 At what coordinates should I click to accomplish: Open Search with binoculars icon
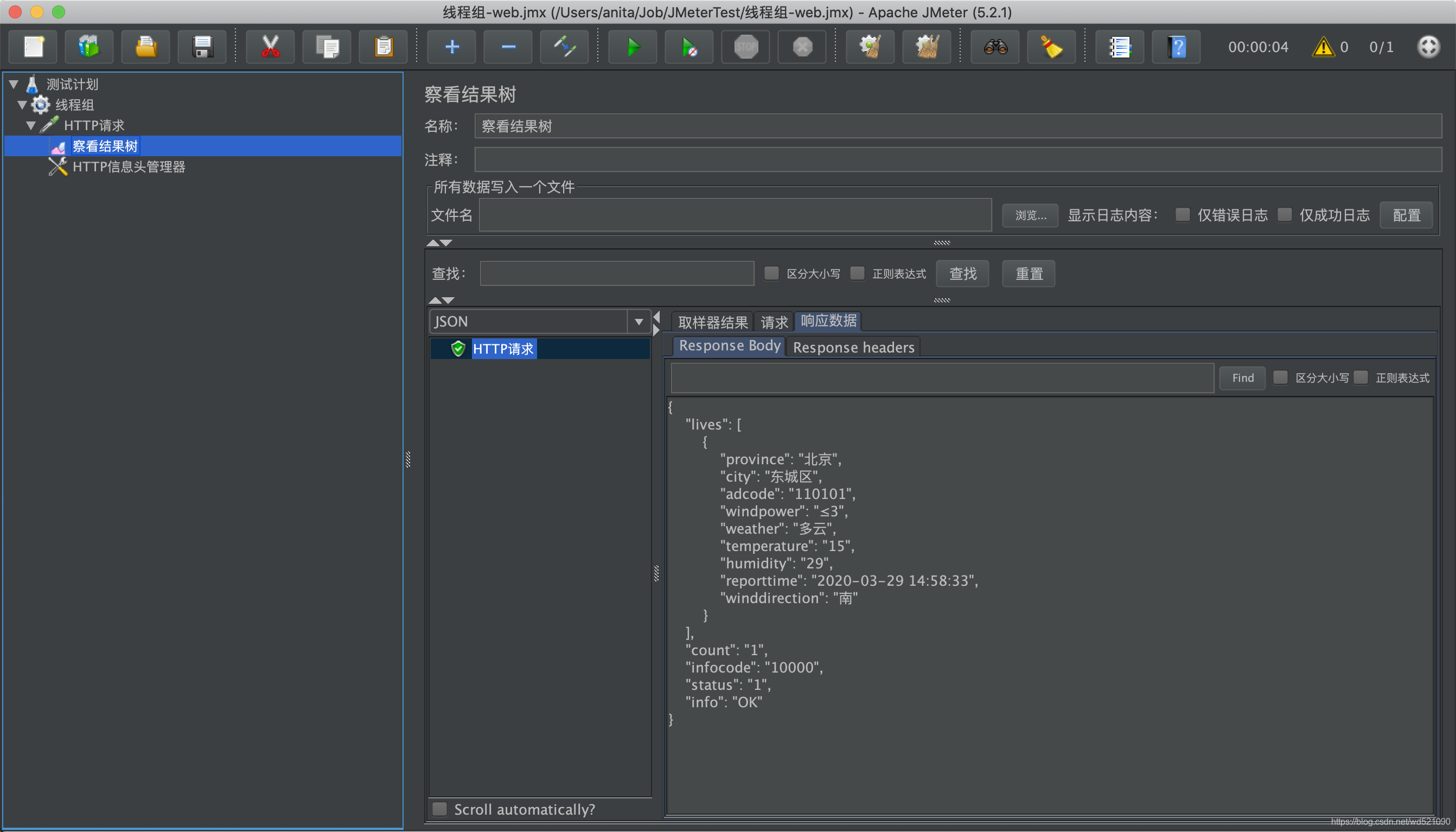(x=995, y=47)
